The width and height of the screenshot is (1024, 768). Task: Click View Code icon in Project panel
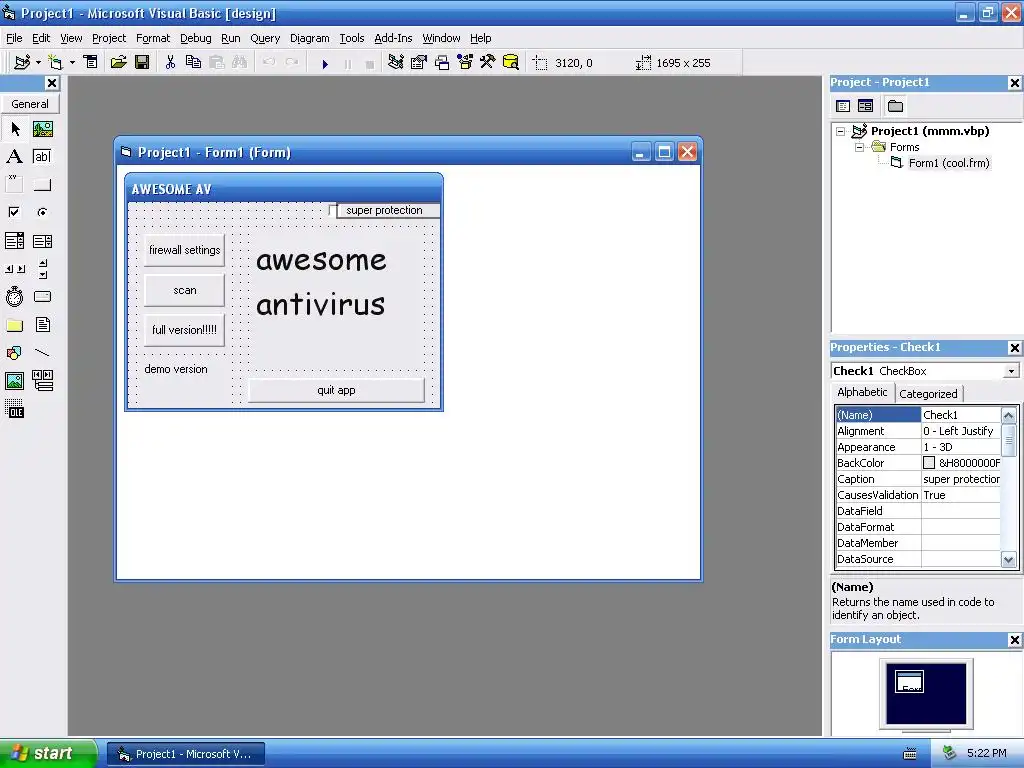(x=843, y=106)
